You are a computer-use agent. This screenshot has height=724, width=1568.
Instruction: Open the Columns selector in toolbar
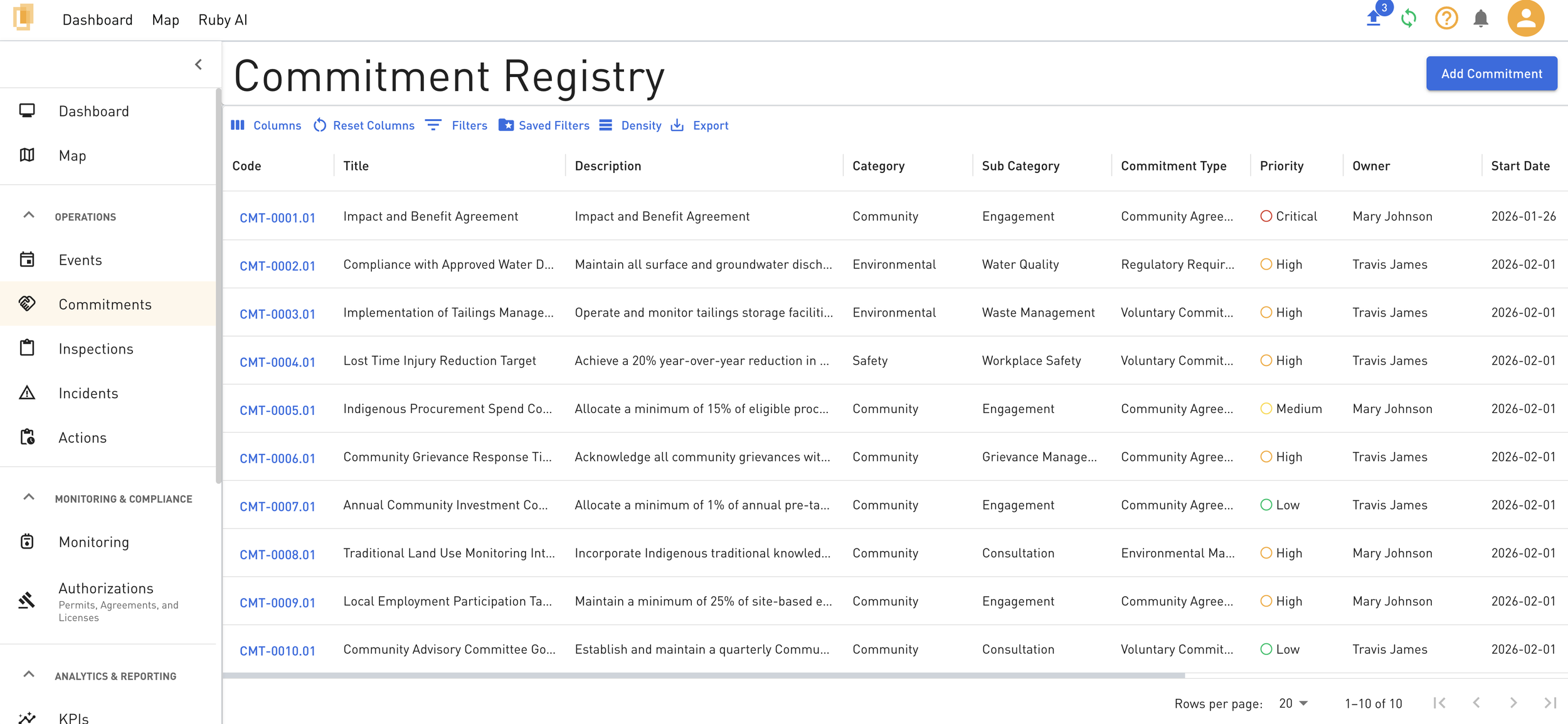pos(267,125)
